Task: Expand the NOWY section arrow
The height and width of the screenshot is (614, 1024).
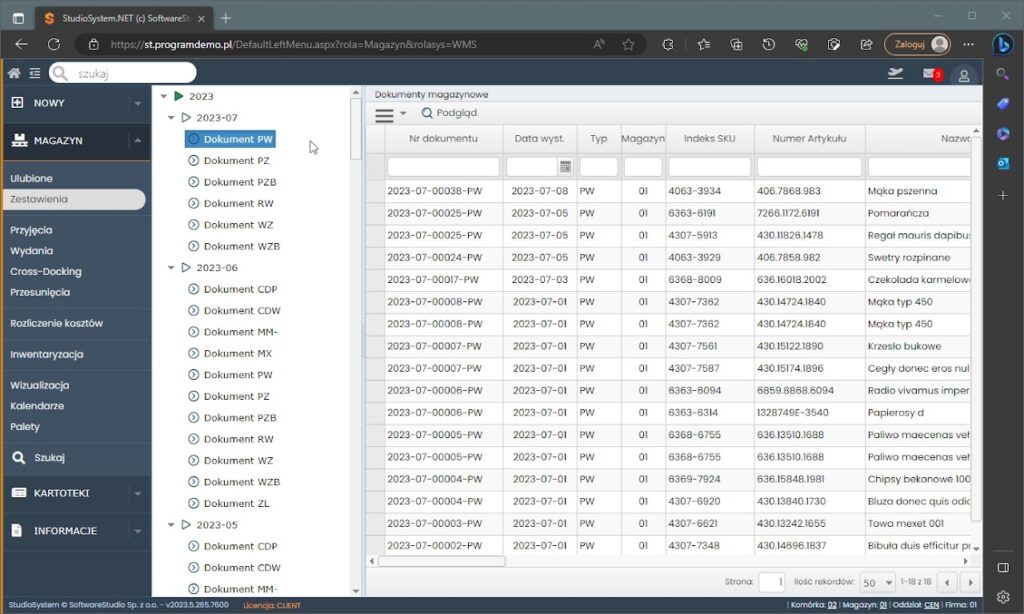Action: coord(137,103)
